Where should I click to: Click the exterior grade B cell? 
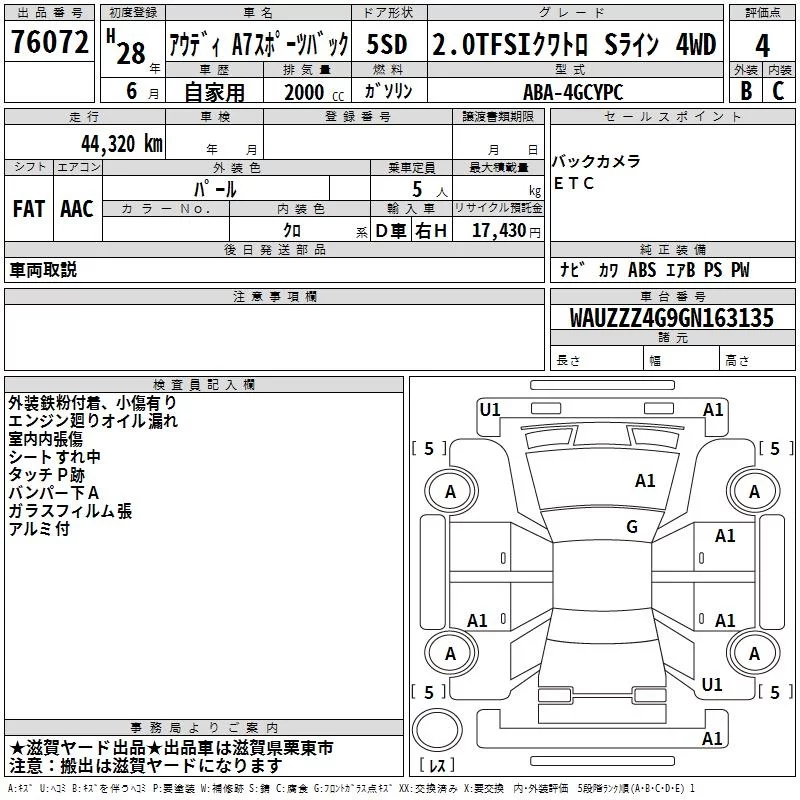pyautogui.click(x=746, y=91)
